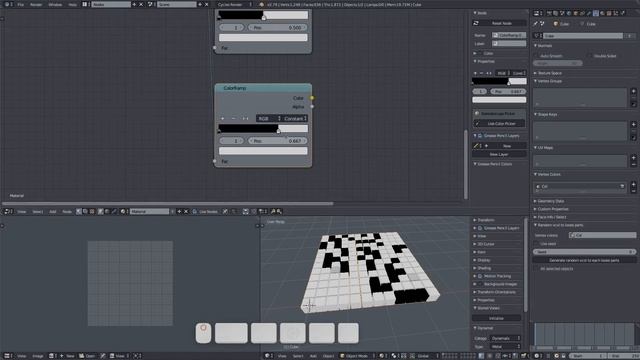Click the add vertex color plus icon
This screenshot has width=640, height=360.
click(633, 184)
